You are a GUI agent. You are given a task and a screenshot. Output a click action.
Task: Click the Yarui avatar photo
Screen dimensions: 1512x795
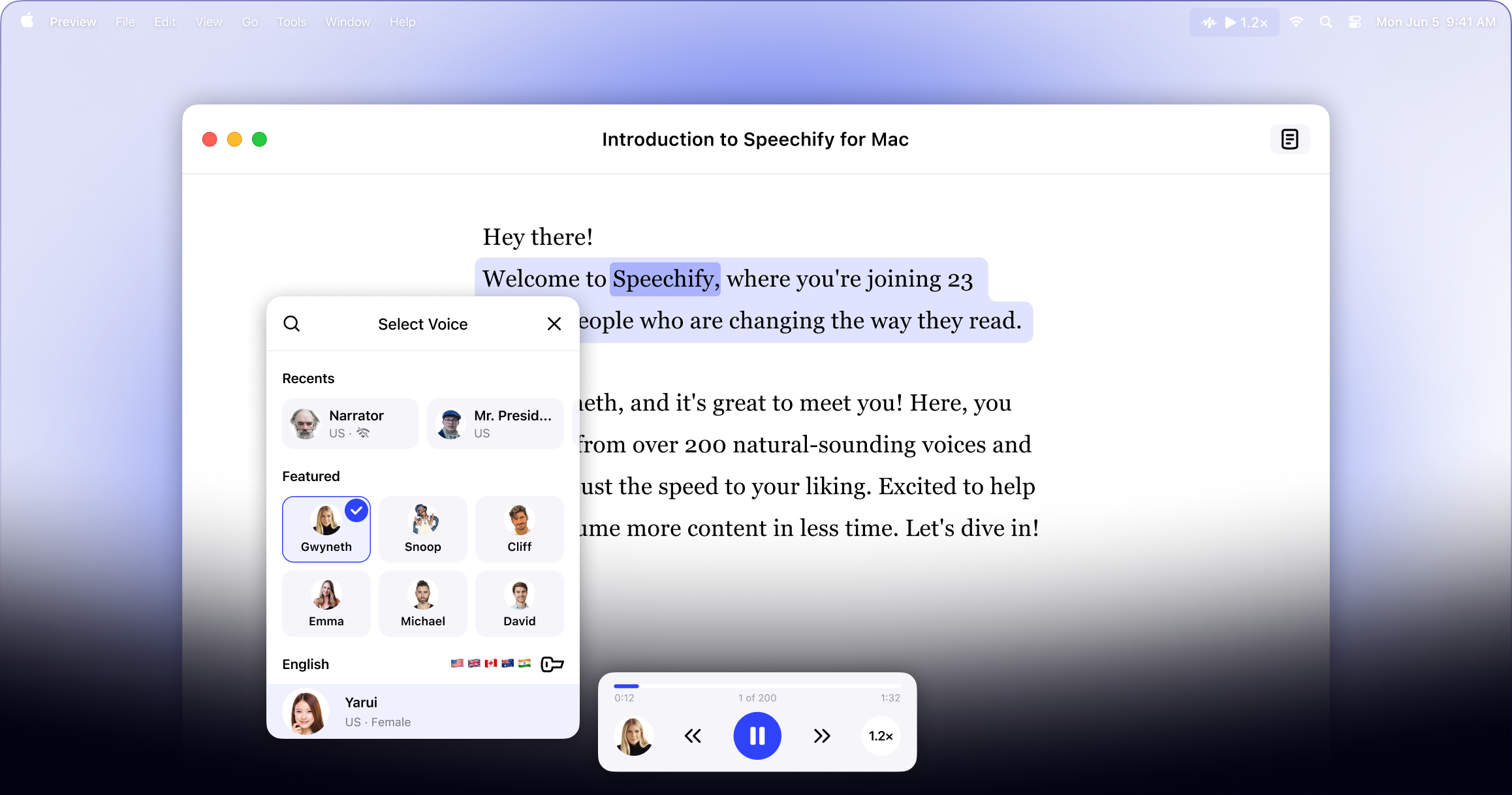pos(306,711)
